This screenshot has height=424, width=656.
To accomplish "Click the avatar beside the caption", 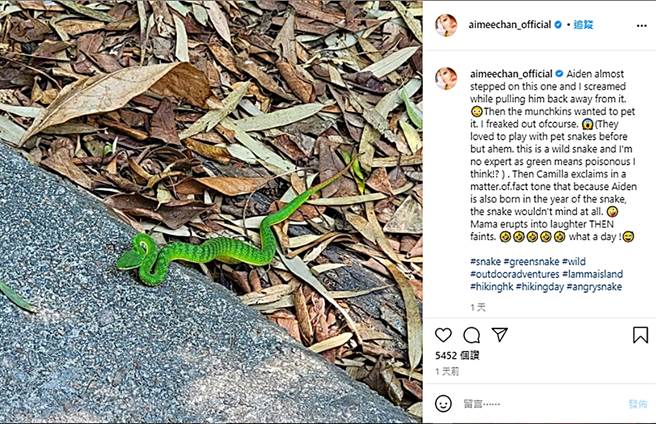I will click(x=446, y=78).
